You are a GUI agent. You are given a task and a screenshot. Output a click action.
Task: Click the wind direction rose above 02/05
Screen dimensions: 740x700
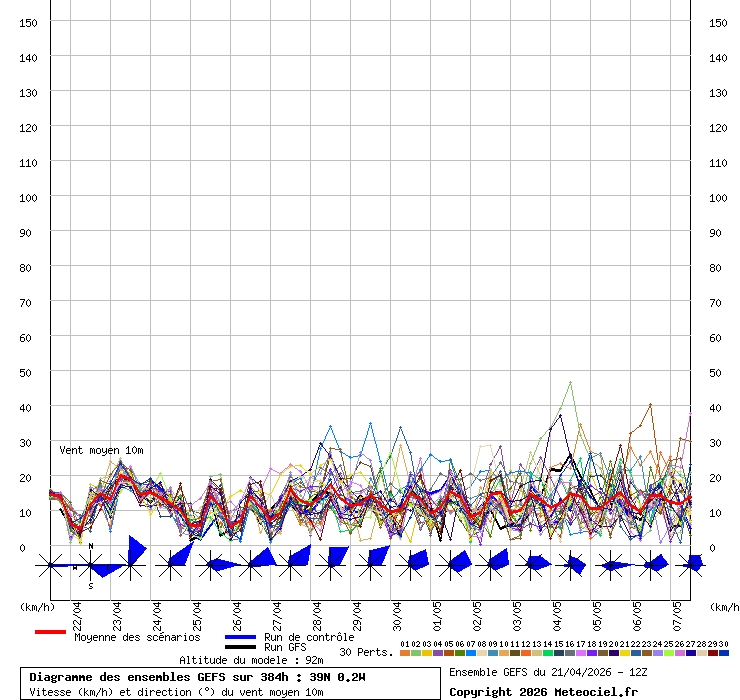pos(491,566)
